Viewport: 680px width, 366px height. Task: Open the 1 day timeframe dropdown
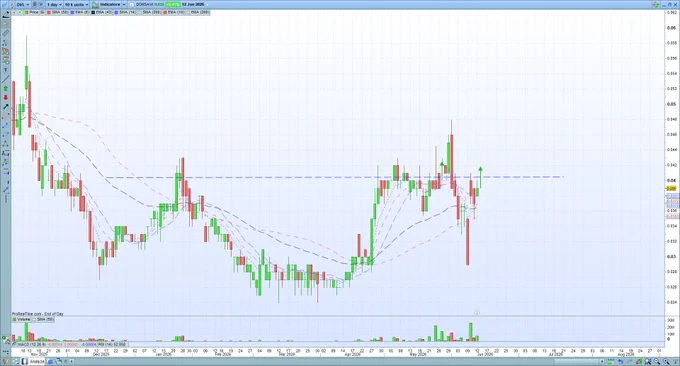tap(54, 4)
